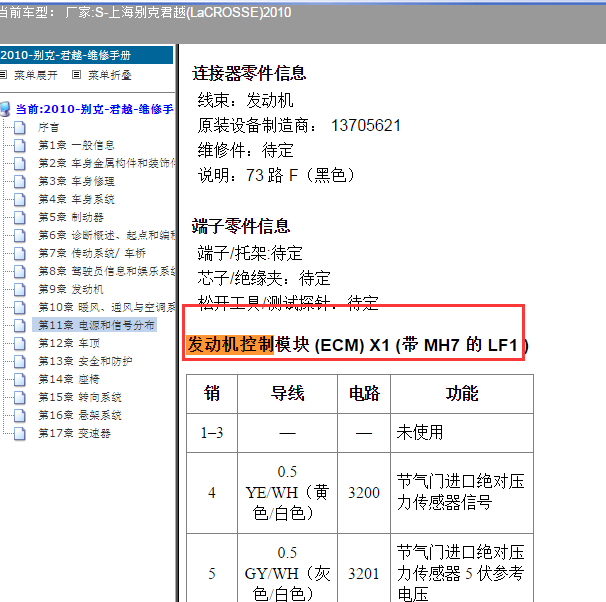Click the 菜单展开 expand-menu button
This screenshot has height=602, width=606.
[36, 75]
